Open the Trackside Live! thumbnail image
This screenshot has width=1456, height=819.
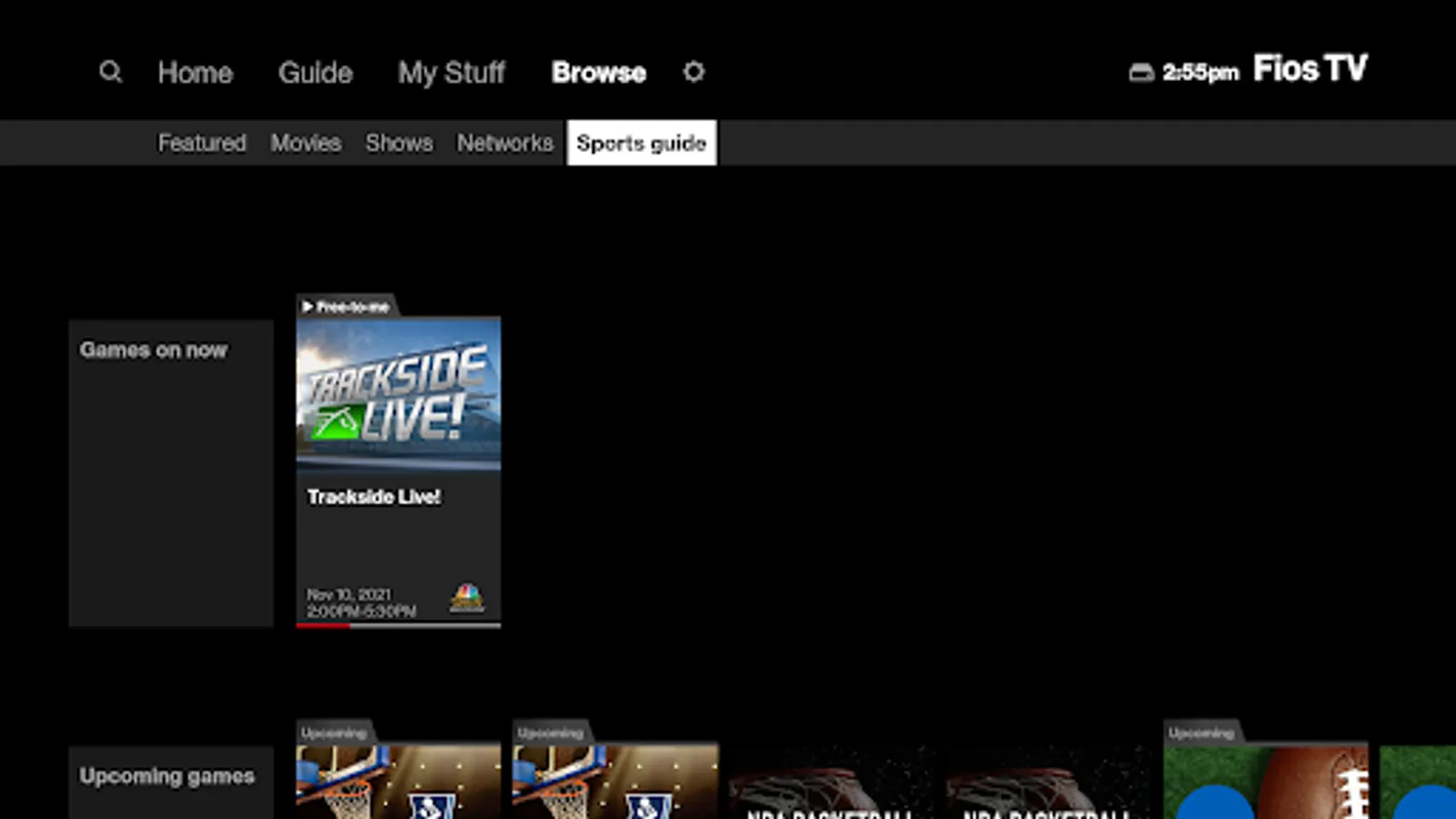click(x=399, y=393)
